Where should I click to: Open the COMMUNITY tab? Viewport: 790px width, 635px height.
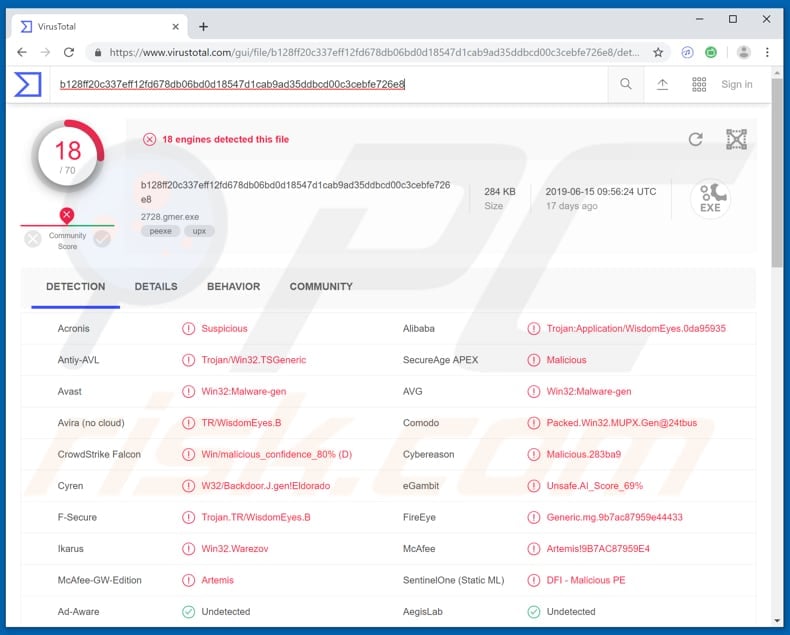coord(321,287)
